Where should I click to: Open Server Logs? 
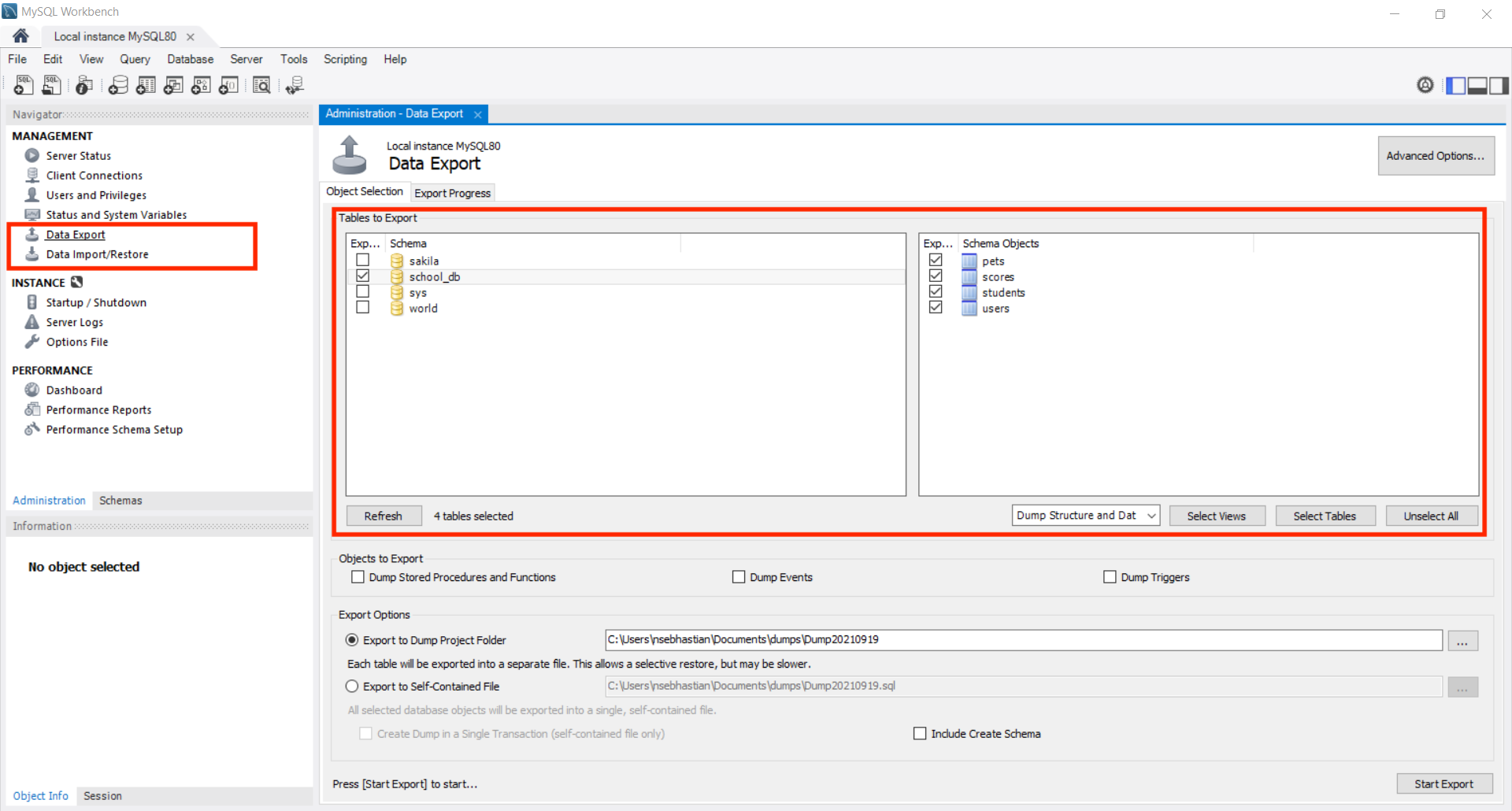coord(74,322)
